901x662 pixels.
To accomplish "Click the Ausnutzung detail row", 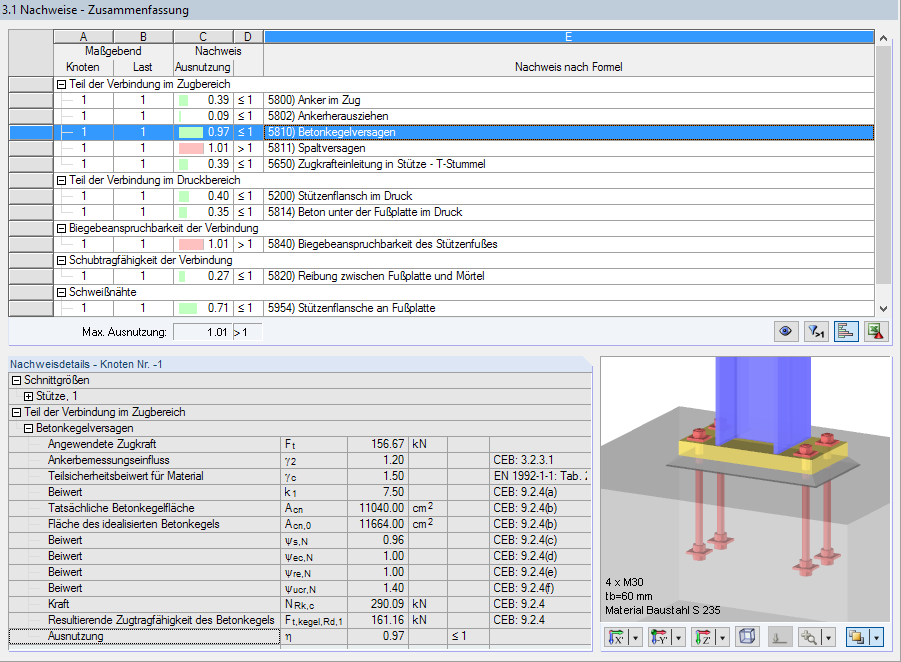I will click(x=300, y=636).
